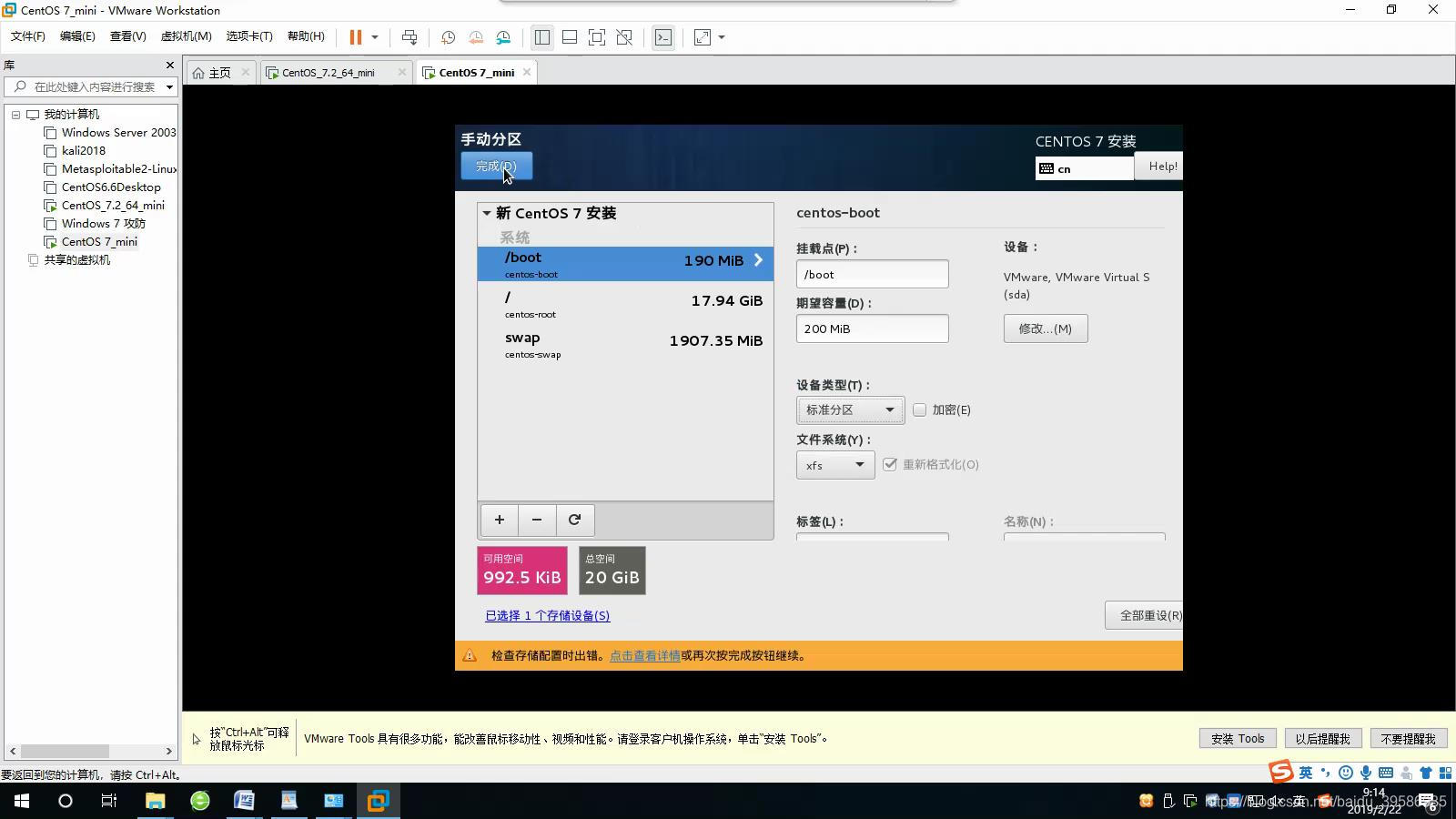
Task: Open the 查看(V) menu
Action: tap(127, 36)
